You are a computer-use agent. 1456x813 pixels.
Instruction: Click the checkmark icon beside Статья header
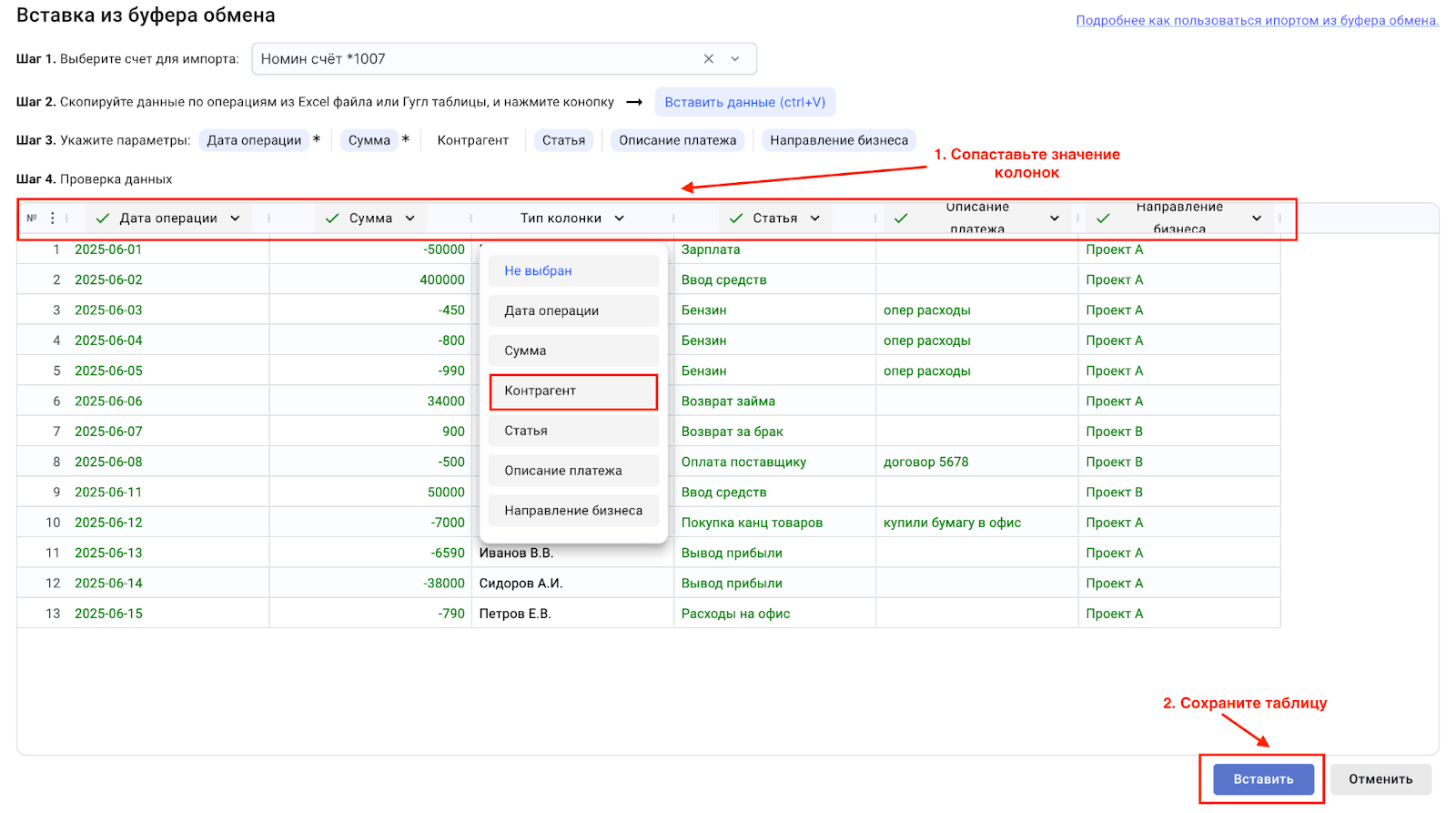pyautogui.click(x=736, y=218)
